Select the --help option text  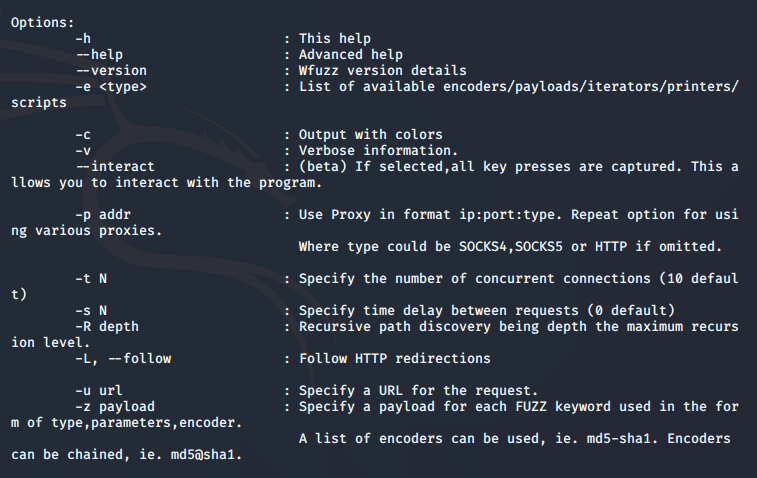point(99,55)
